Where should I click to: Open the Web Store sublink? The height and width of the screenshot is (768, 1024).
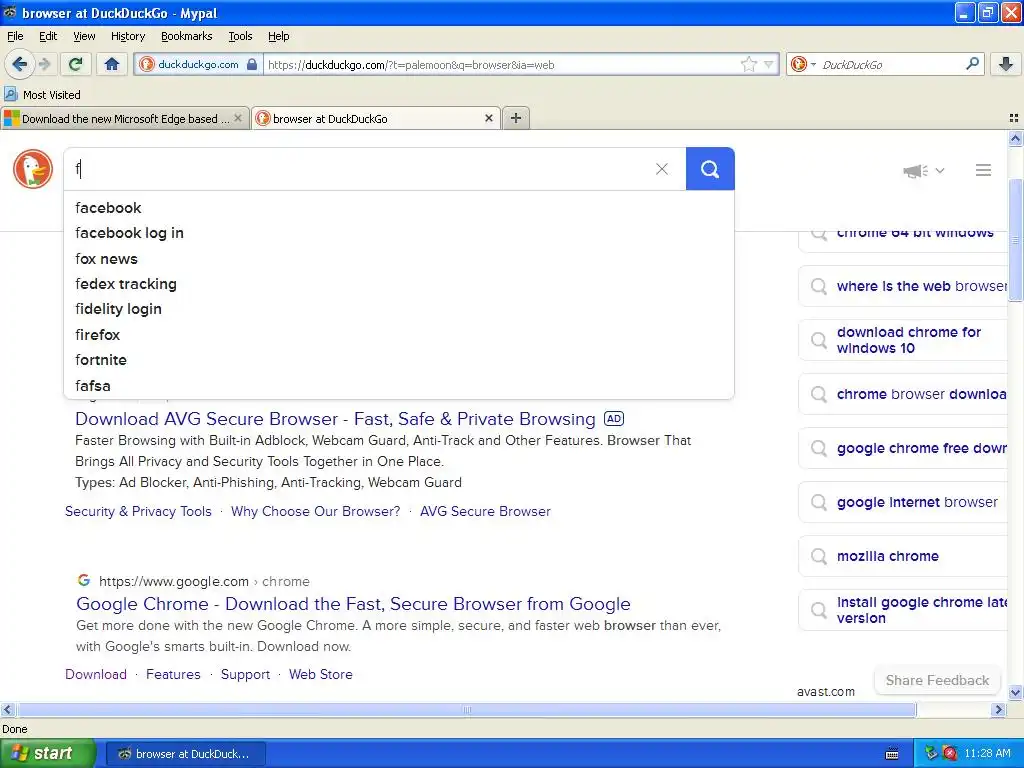[321, 674]
